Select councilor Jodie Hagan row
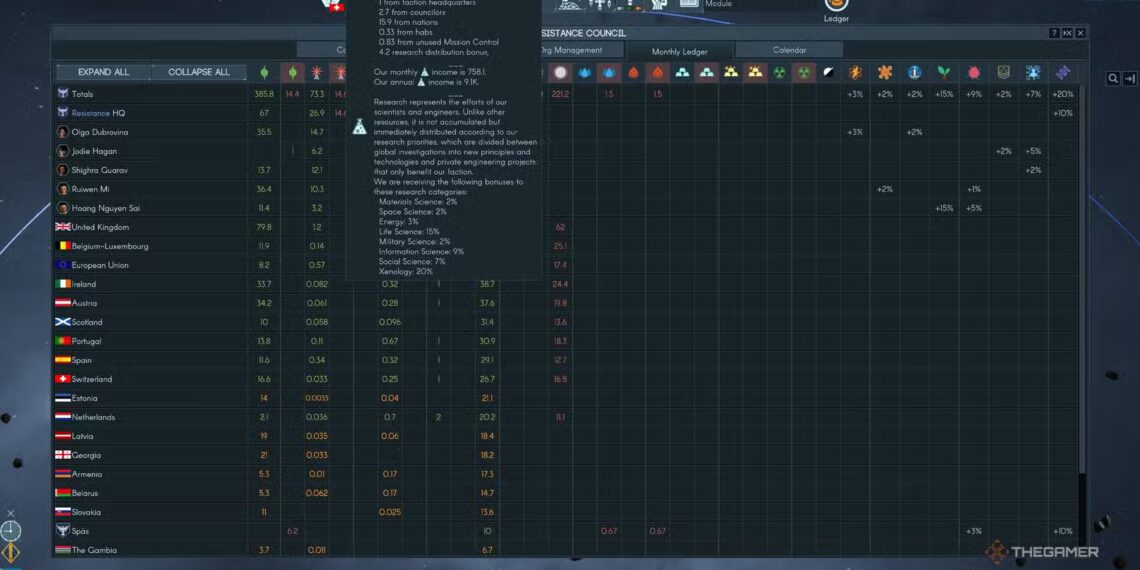 (x=566, y=151)
